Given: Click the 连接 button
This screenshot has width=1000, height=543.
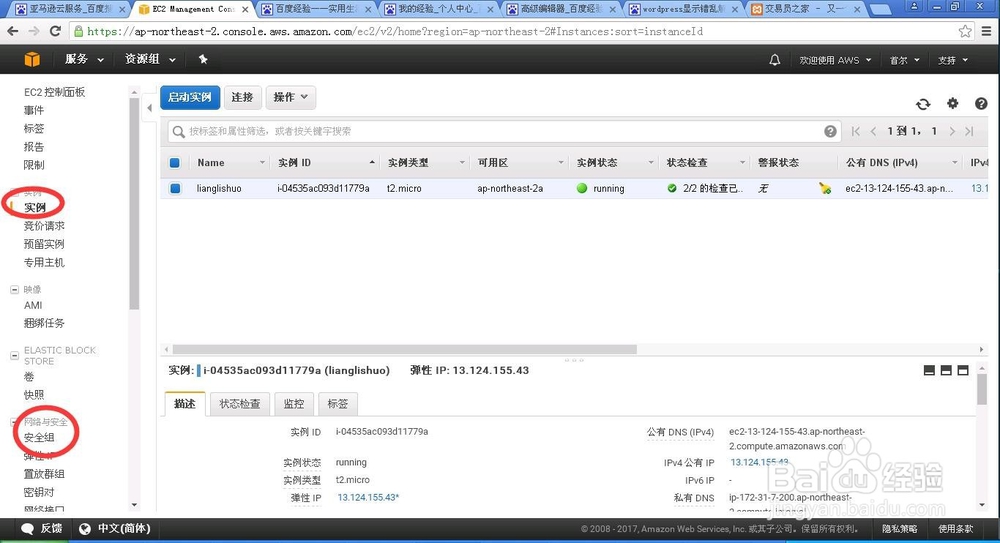Looking at the screenshot, I should pos(242,97).
